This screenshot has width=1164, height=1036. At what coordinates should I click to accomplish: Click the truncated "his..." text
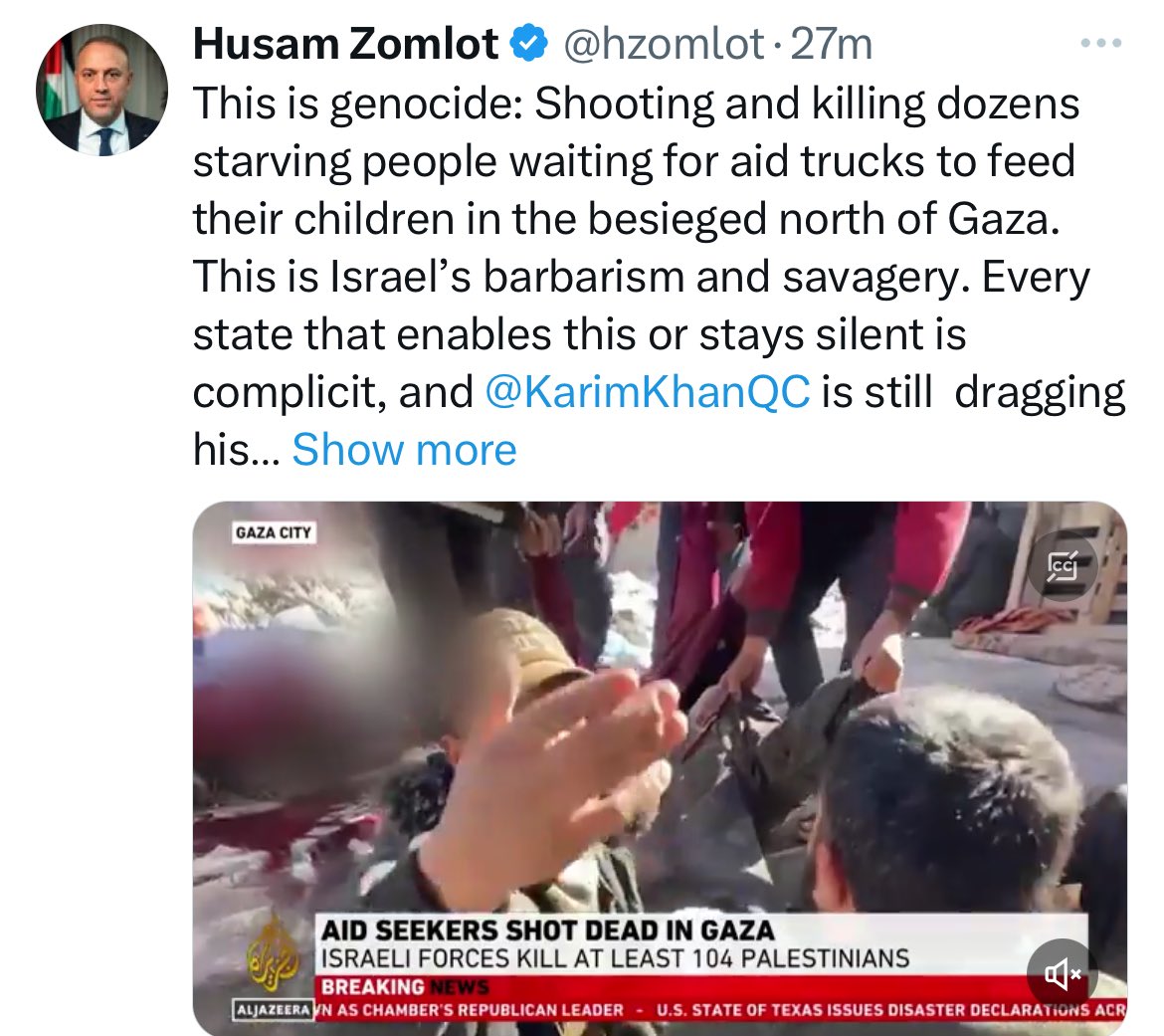click(x=237, y=449)
